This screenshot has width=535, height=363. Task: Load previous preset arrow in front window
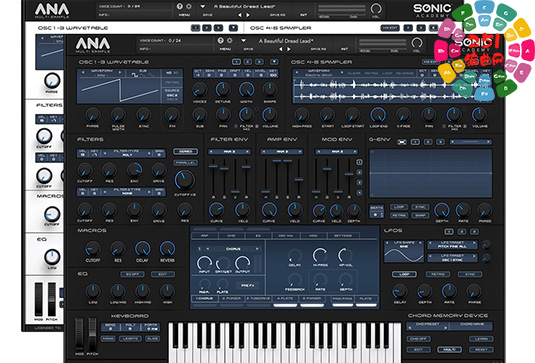click(x=280, y=49)
